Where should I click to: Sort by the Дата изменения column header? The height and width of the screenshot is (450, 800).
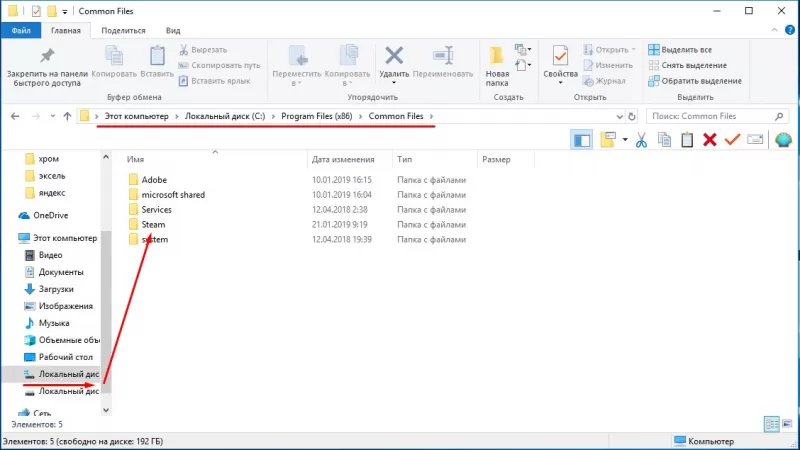tap(343, 159)
